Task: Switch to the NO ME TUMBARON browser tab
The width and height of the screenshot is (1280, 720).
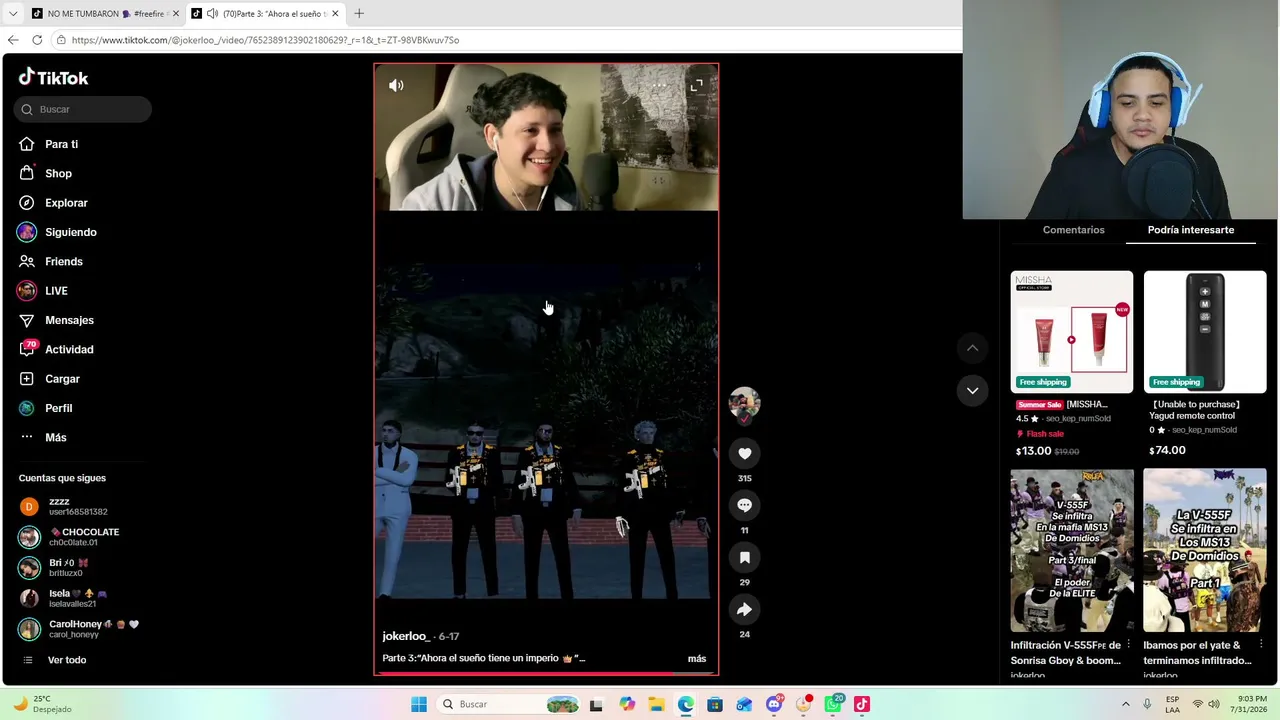Action: pyautogui.click(x=104, y=14)
